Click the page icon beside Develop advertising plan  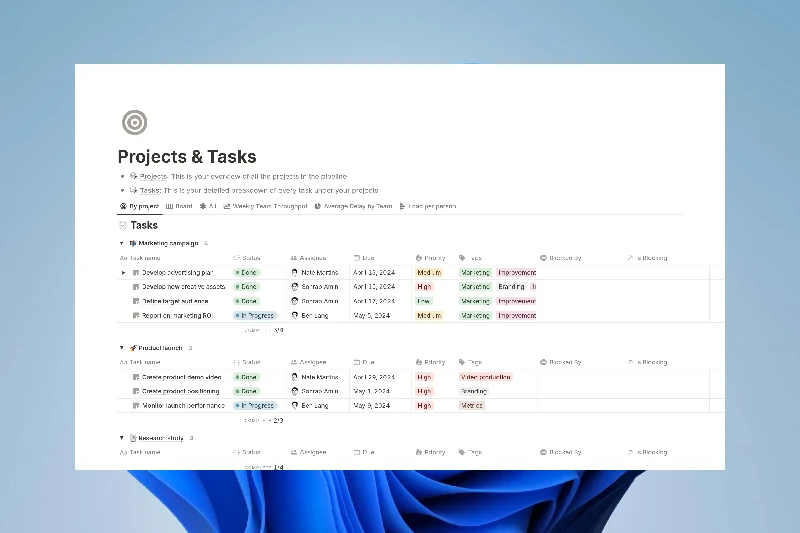tap(136, 272)
